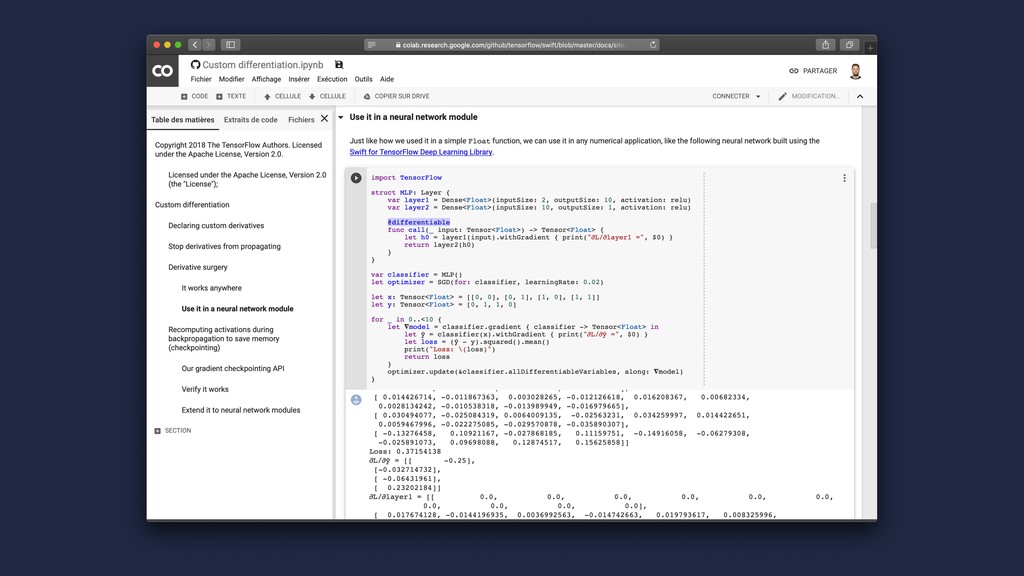Image resolution: width=1024 pixels, height=576 pixels.
Task: Go to 'Licensed under the Apache License, Version 2.0' entry
Action: click(x=248, y=179)
